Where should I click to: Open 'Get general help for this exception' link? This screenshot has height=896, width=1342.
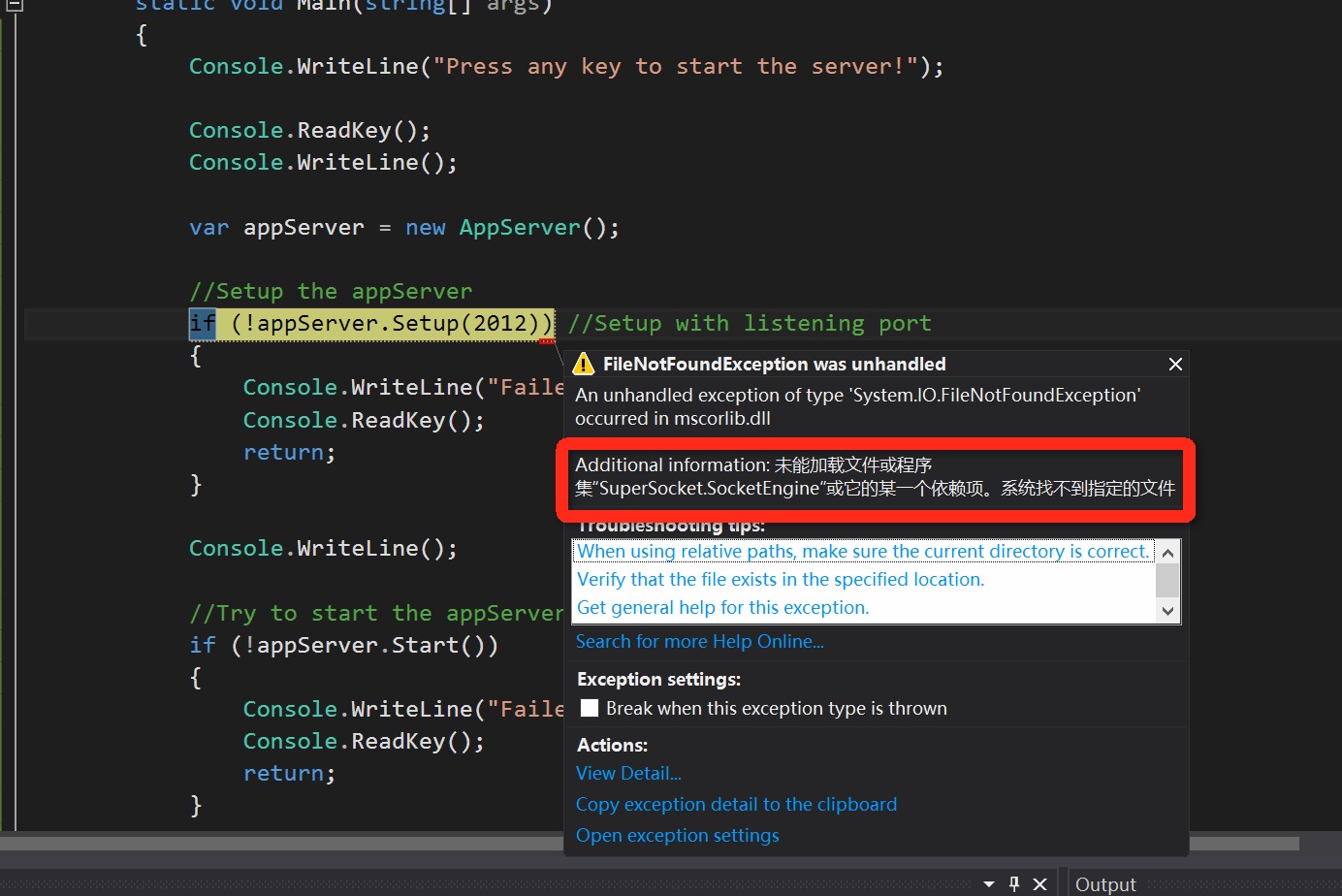pos(722,607)
